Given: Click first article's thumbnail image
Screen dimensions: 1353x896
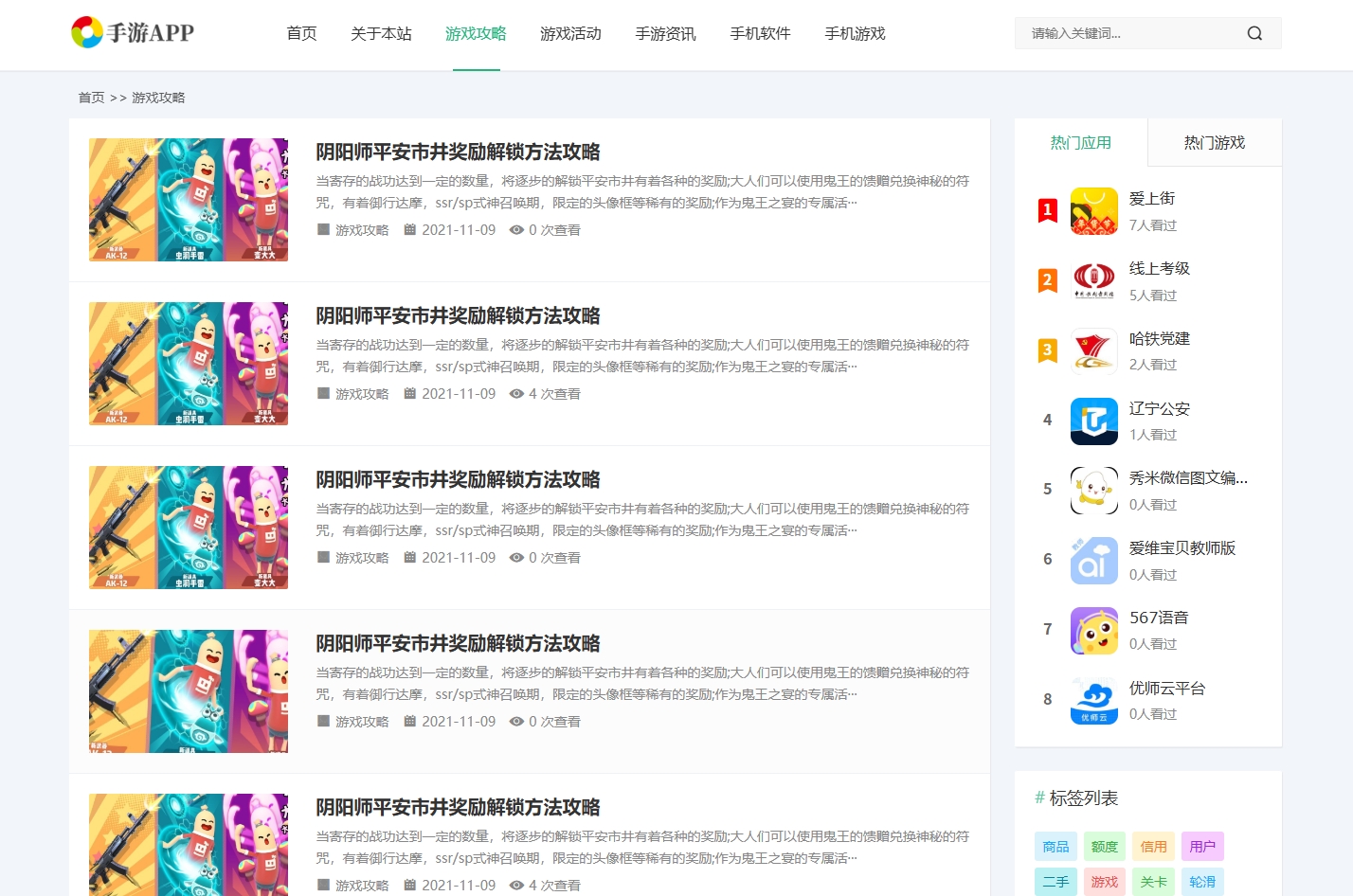Looking at the screenshot, I should (x=189, y=200).
